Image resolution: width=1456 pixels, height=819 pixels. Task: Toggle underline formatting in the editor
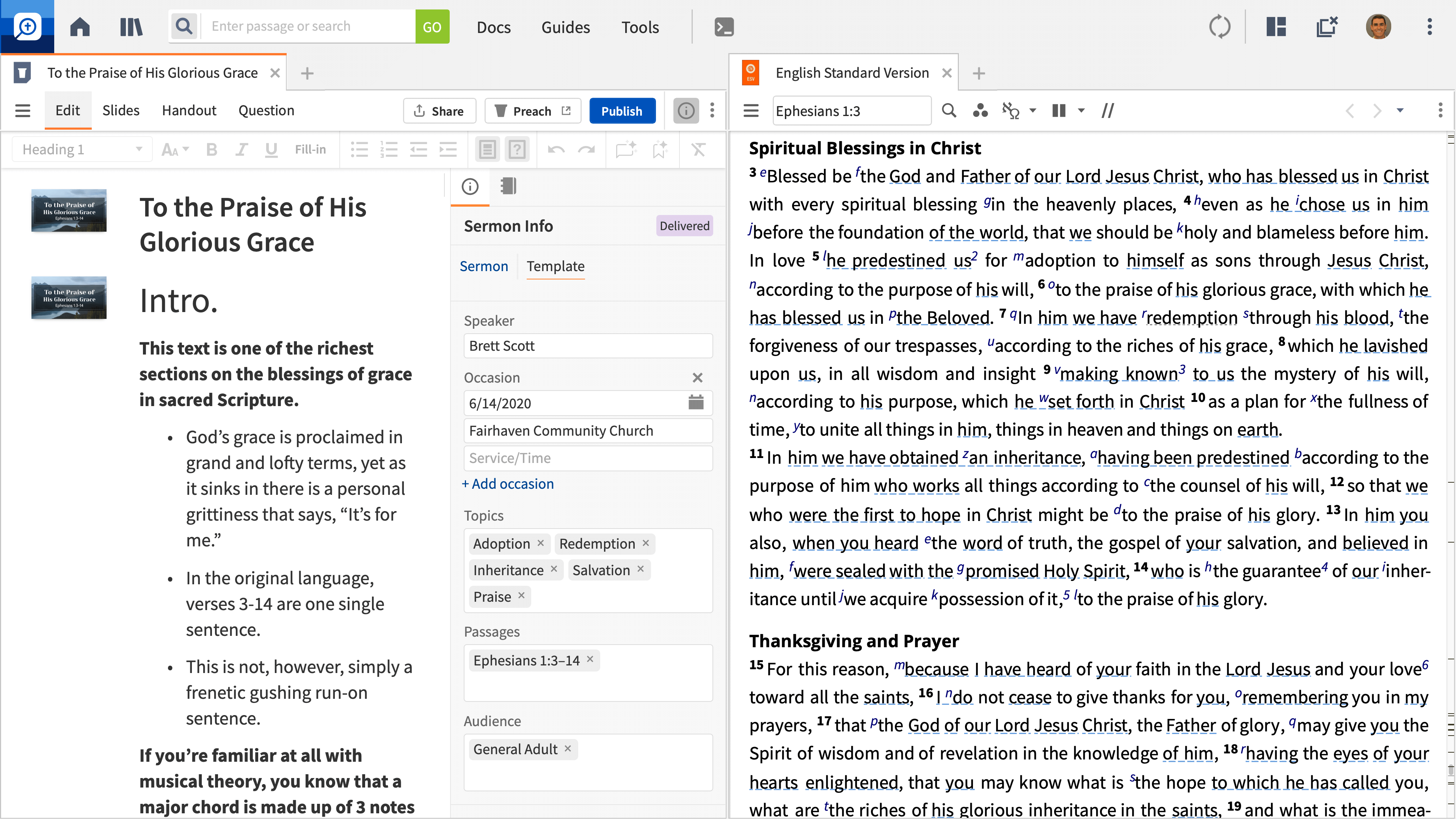tap(271, 149)
